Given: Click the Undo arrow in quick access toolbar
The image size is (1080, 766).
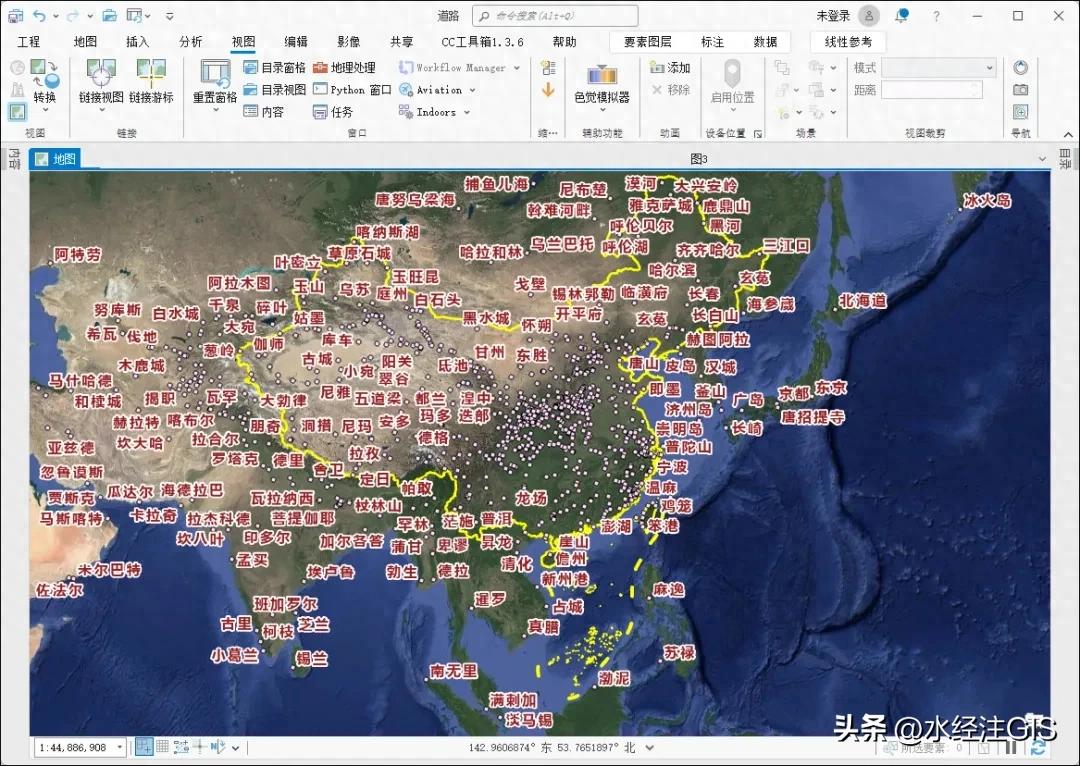Looking at the screenshot, I should point(37,14).
